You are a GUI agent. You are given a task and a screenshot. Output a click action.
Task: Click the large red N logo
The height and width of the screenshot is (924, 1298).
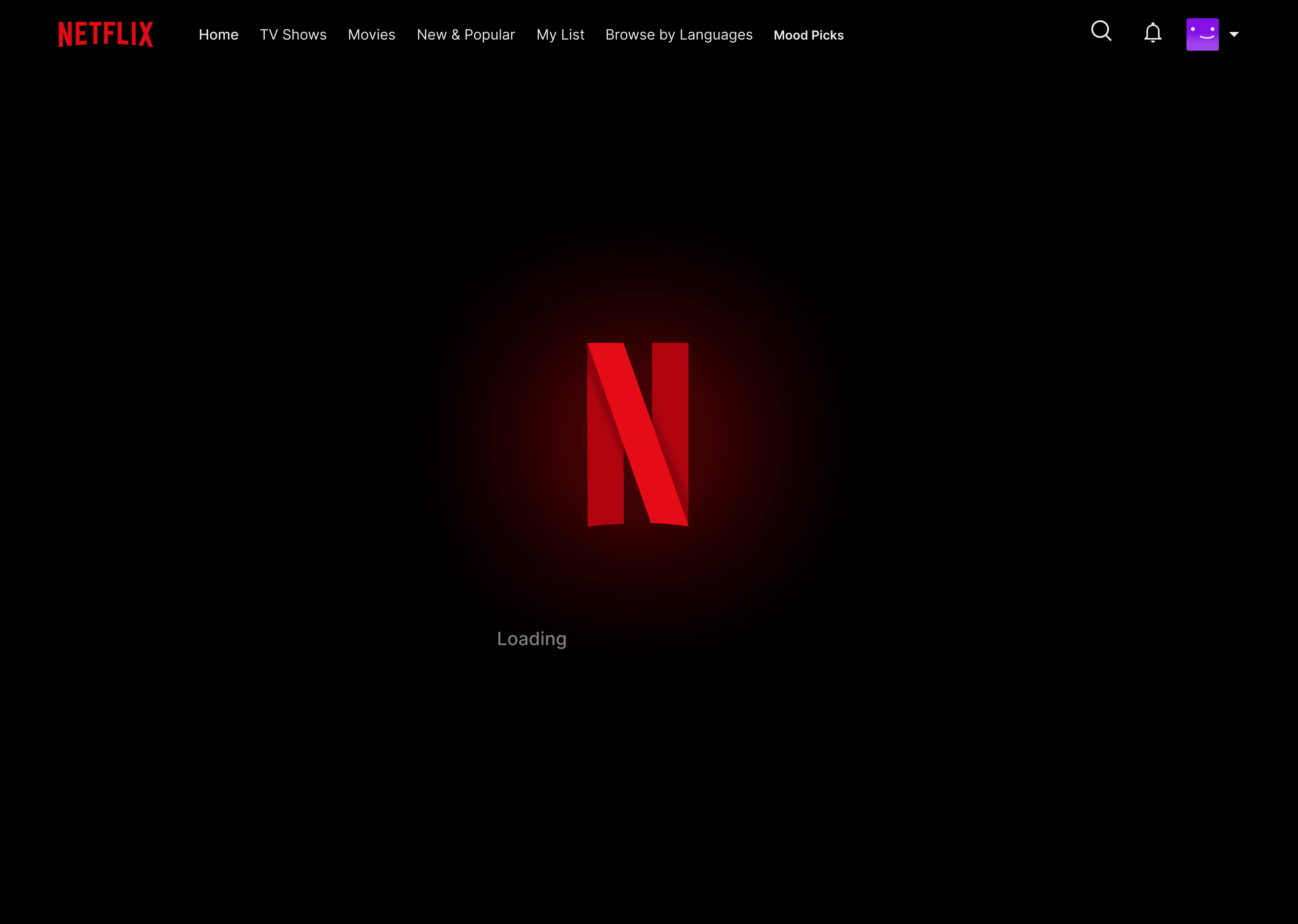click(638, 434)
